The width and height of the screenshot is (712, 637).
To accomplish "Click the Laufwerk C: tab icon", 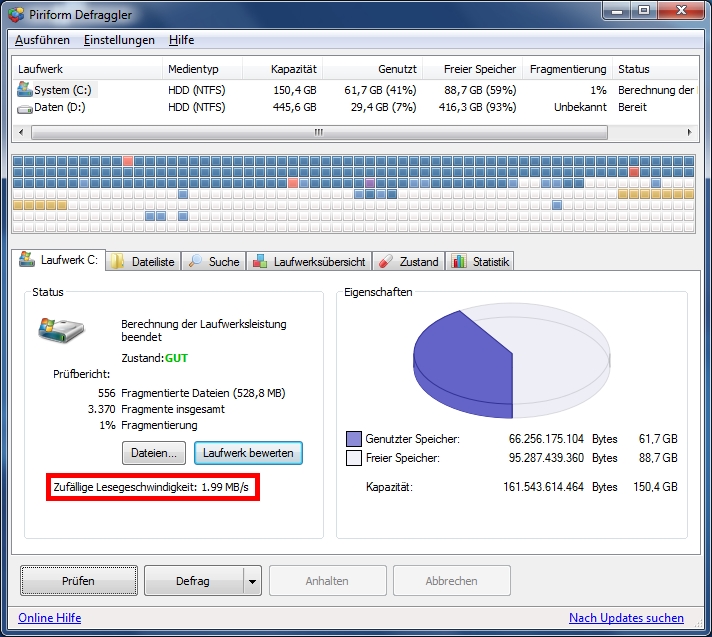I will 27,259.
